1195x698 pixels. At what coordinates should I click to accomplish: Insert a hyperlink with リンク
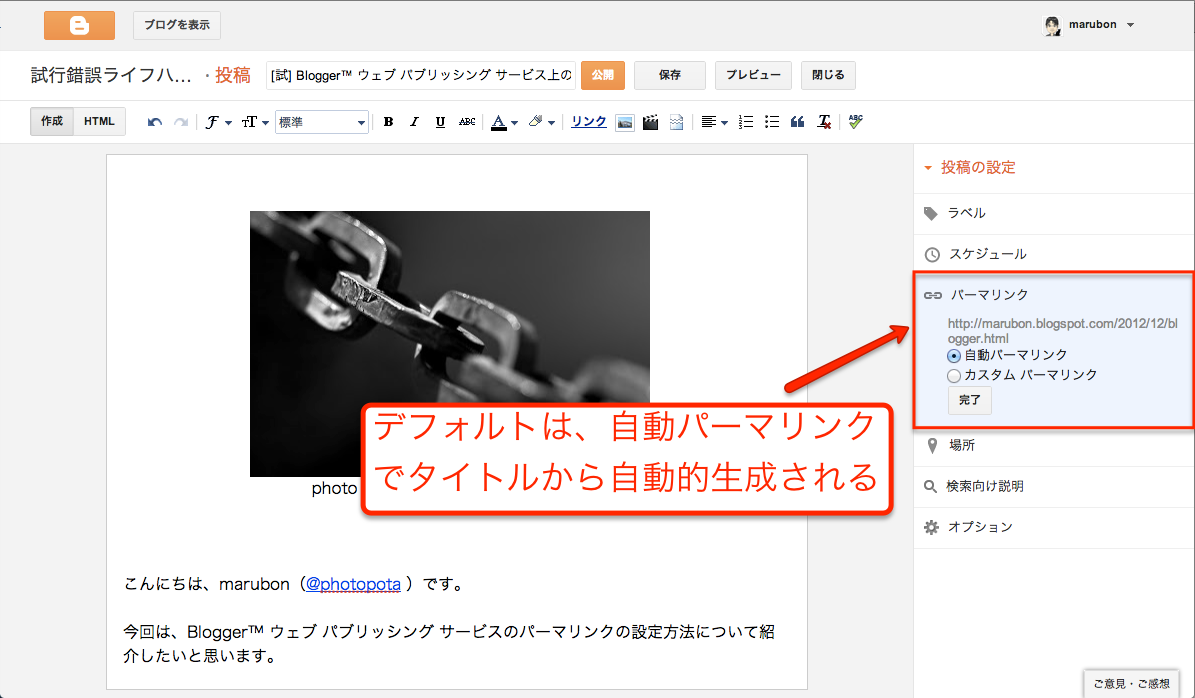click(589, 121)
